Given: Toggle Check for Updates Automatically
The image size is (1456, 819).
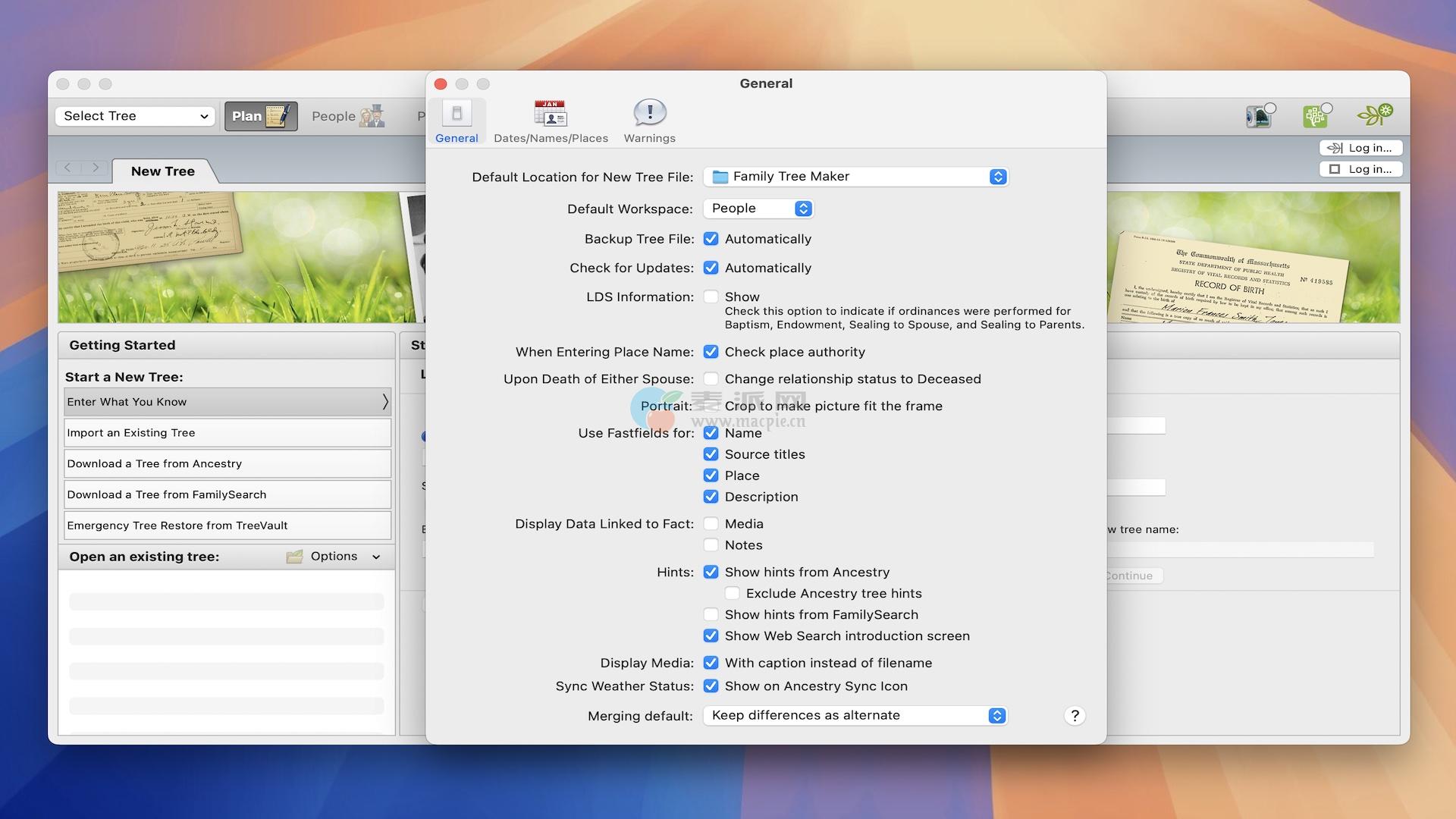Looking at the screenshot, I should pyautogui.click(x=711, y=268).
